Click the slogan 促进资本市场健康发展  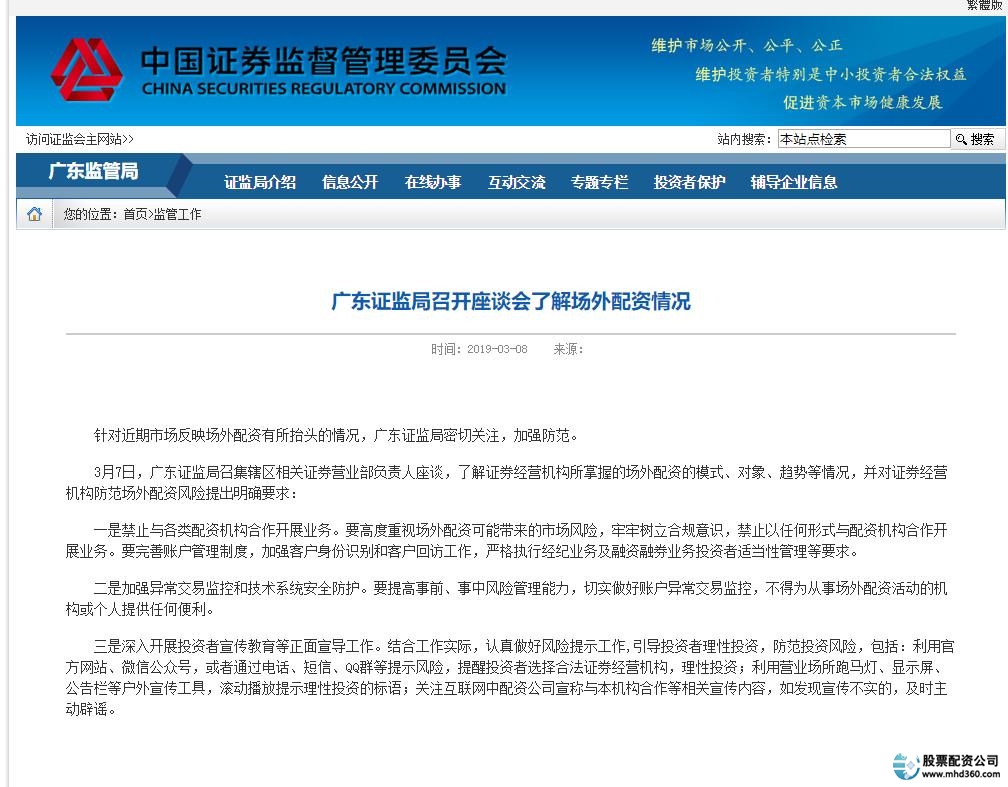click(x=862, y=102)
